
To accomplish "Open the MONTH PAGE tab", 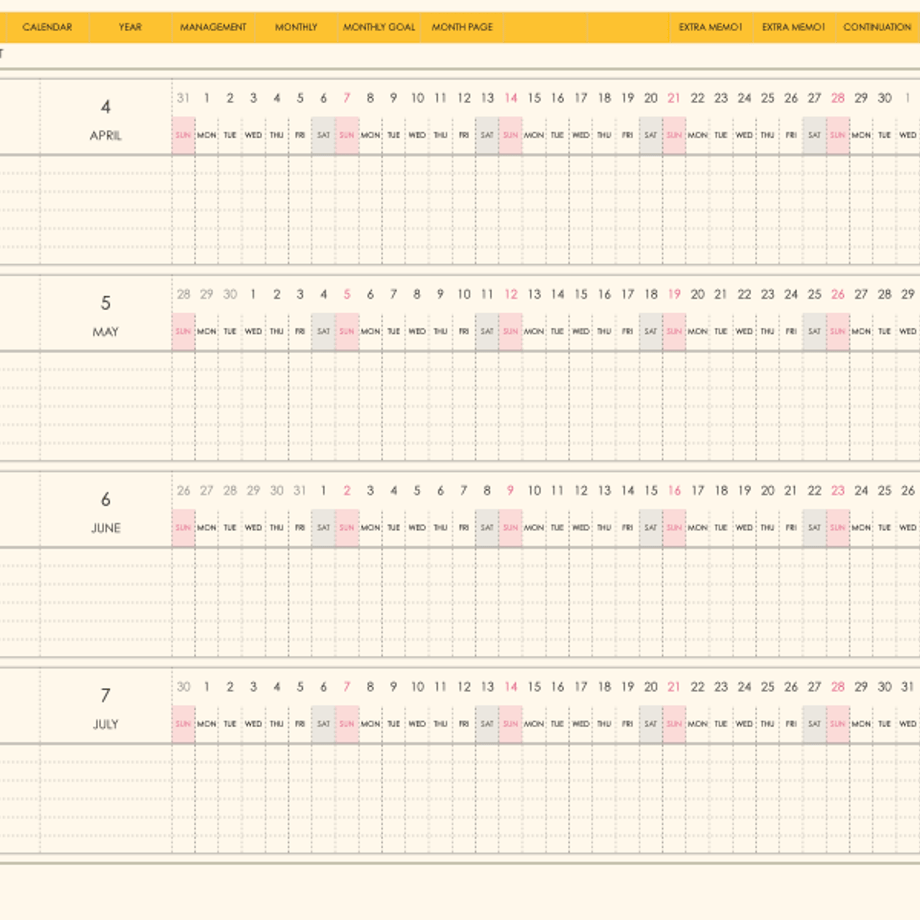I will click(462, 27).
